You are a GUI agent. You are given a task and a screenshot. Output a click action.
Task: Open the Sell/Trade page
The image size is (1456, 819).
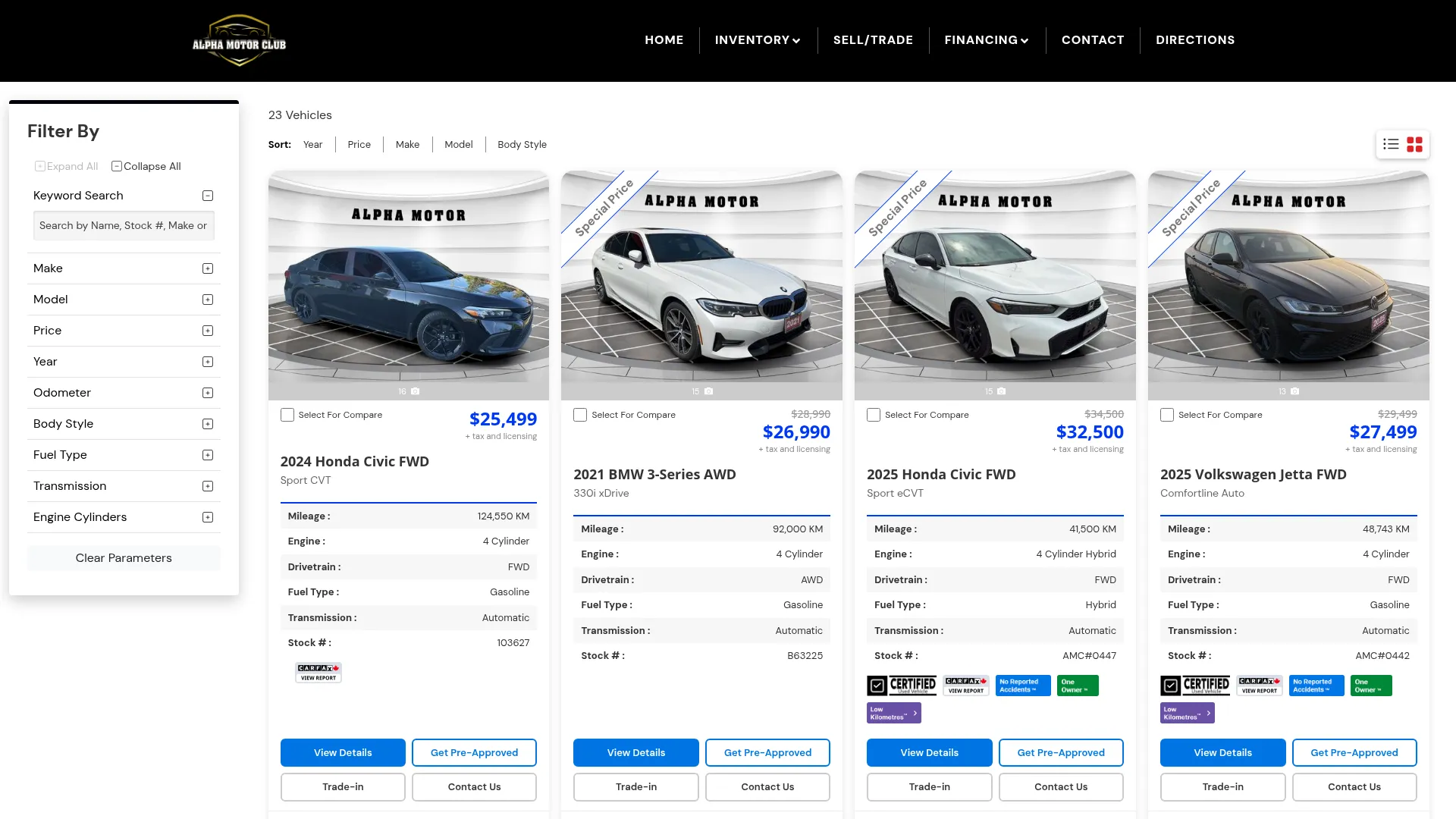[x=873, y=40]
